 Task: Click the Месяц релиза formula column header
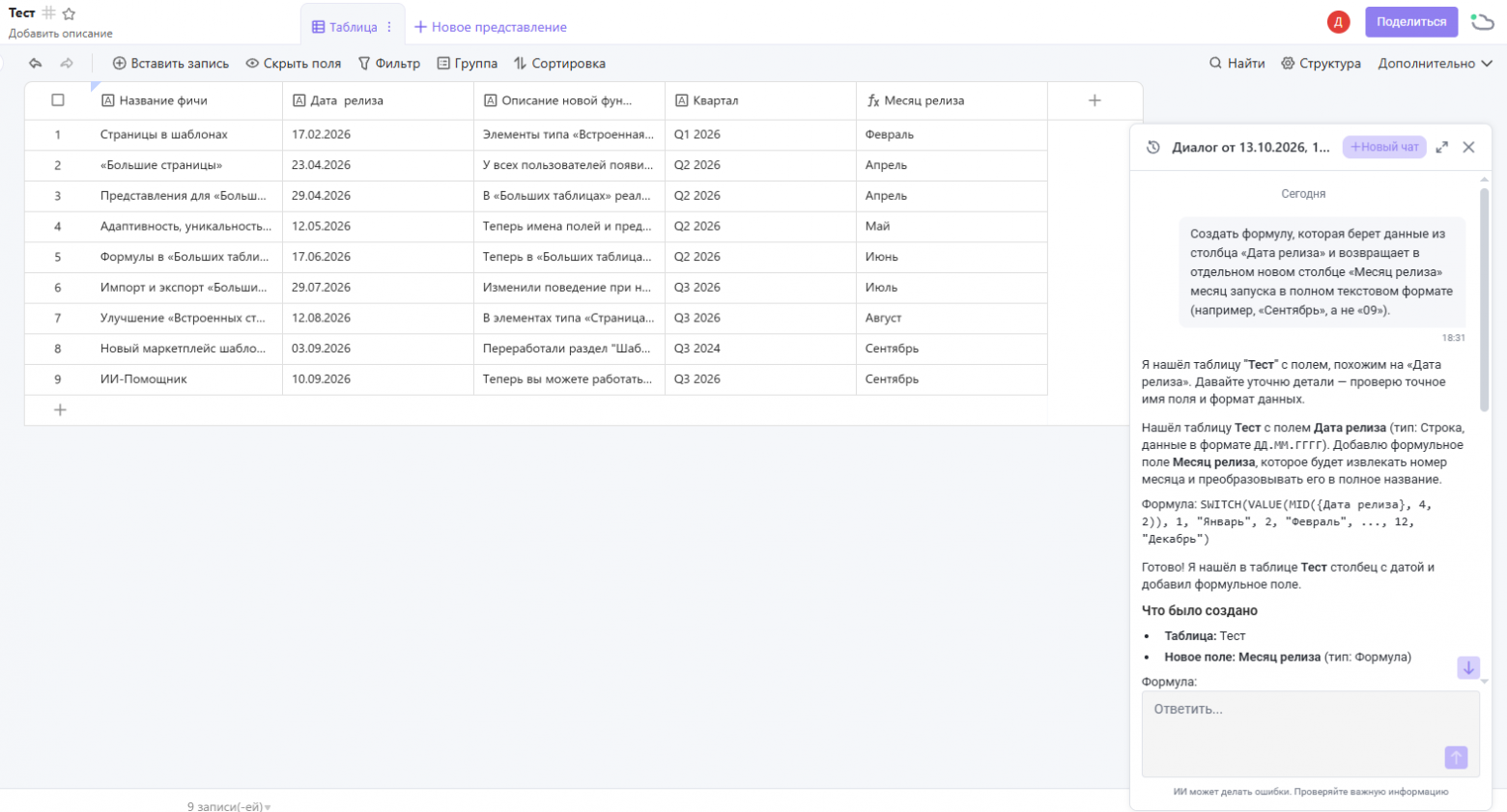952,100
